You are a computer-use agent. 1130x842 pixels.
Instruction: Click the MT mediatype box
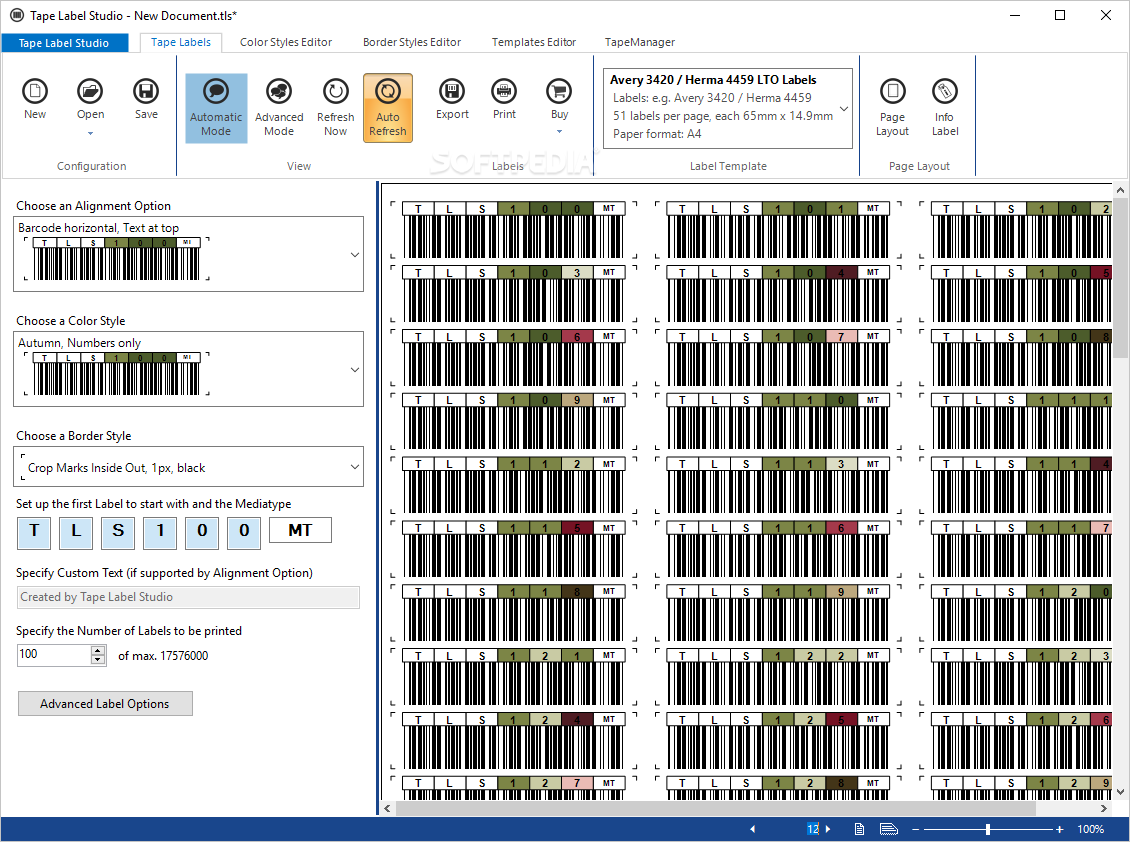pos(301,530)
